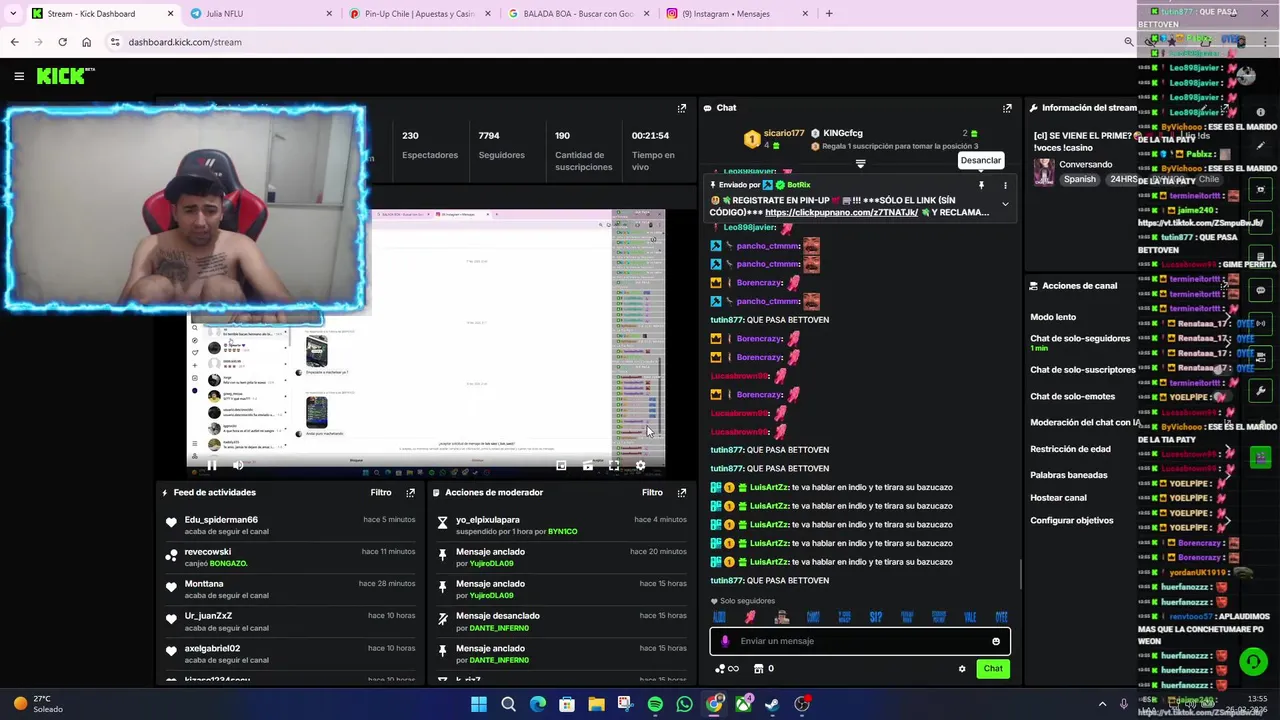Open the hamburger menu beside Kick logo
Viewport: 1280px width, 720px height.
tap(19, 76)
